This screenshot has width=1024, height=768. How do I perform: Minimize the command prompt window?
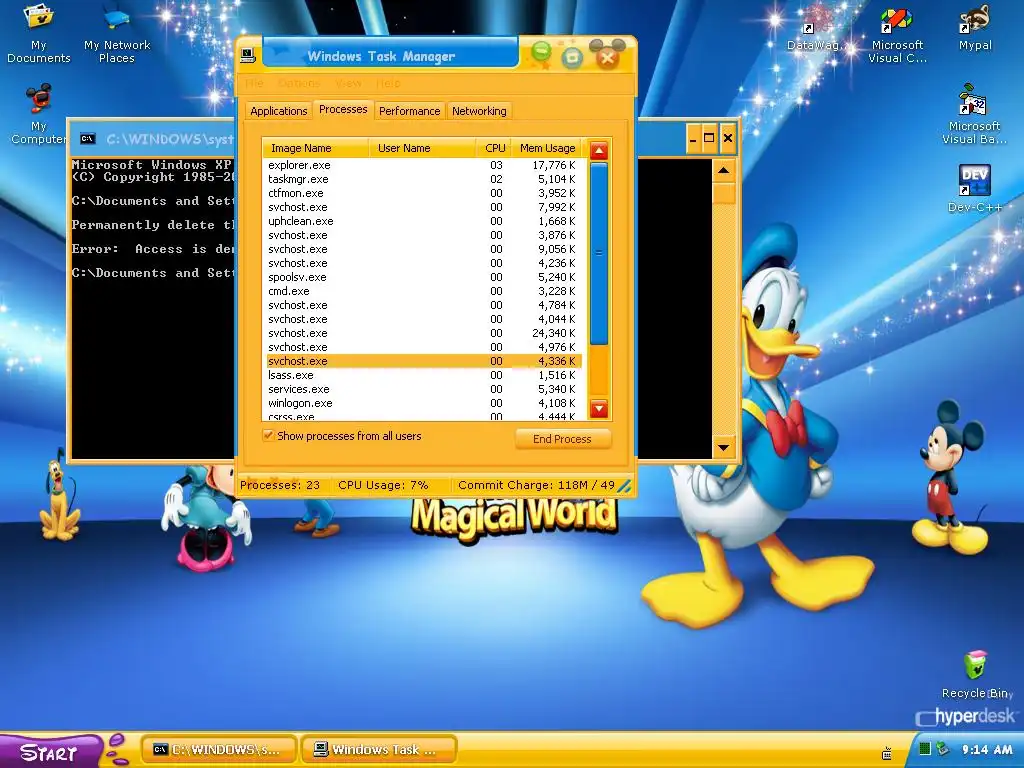click(694, 138)
